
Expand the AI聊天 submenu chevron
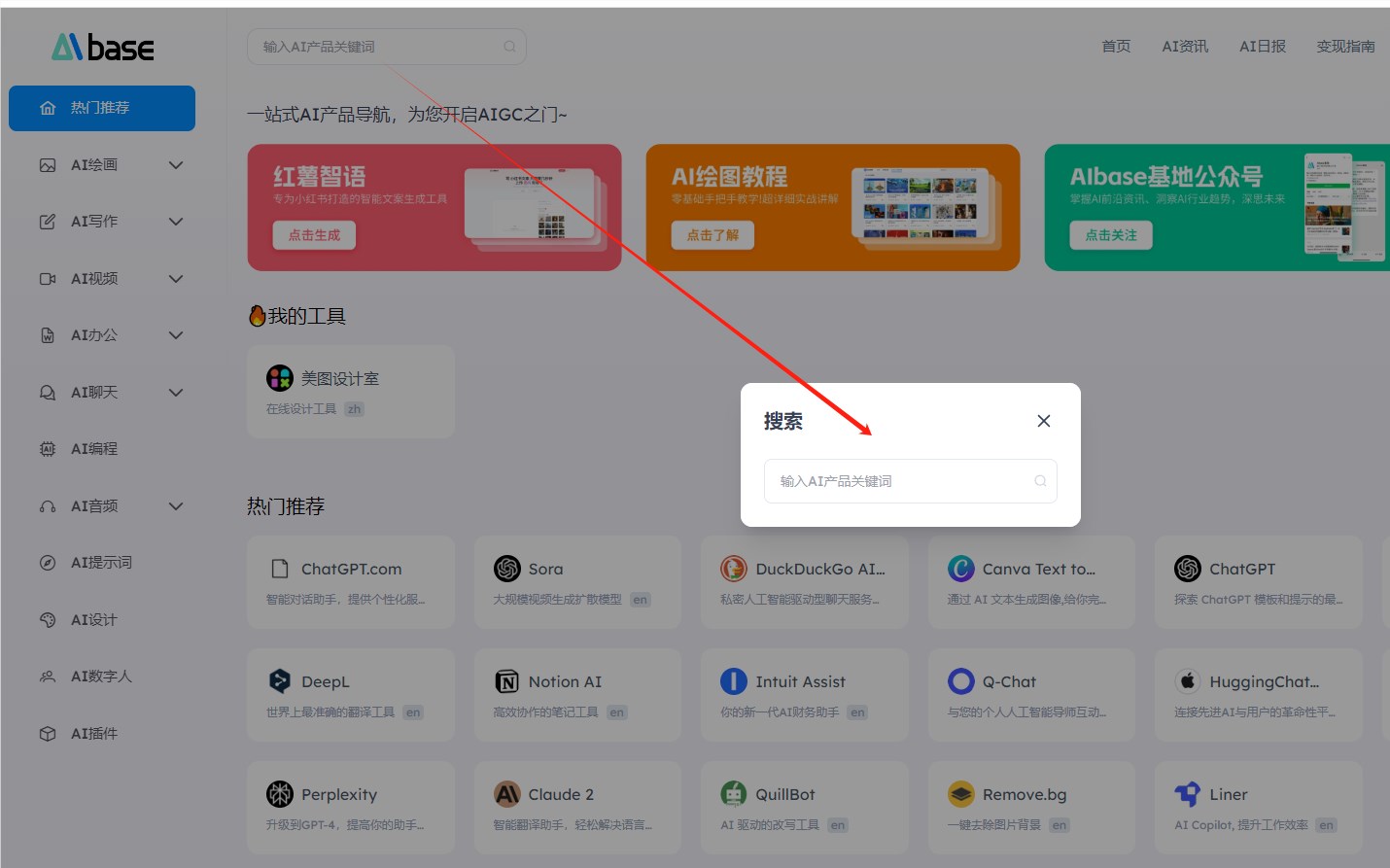point(176,393)
